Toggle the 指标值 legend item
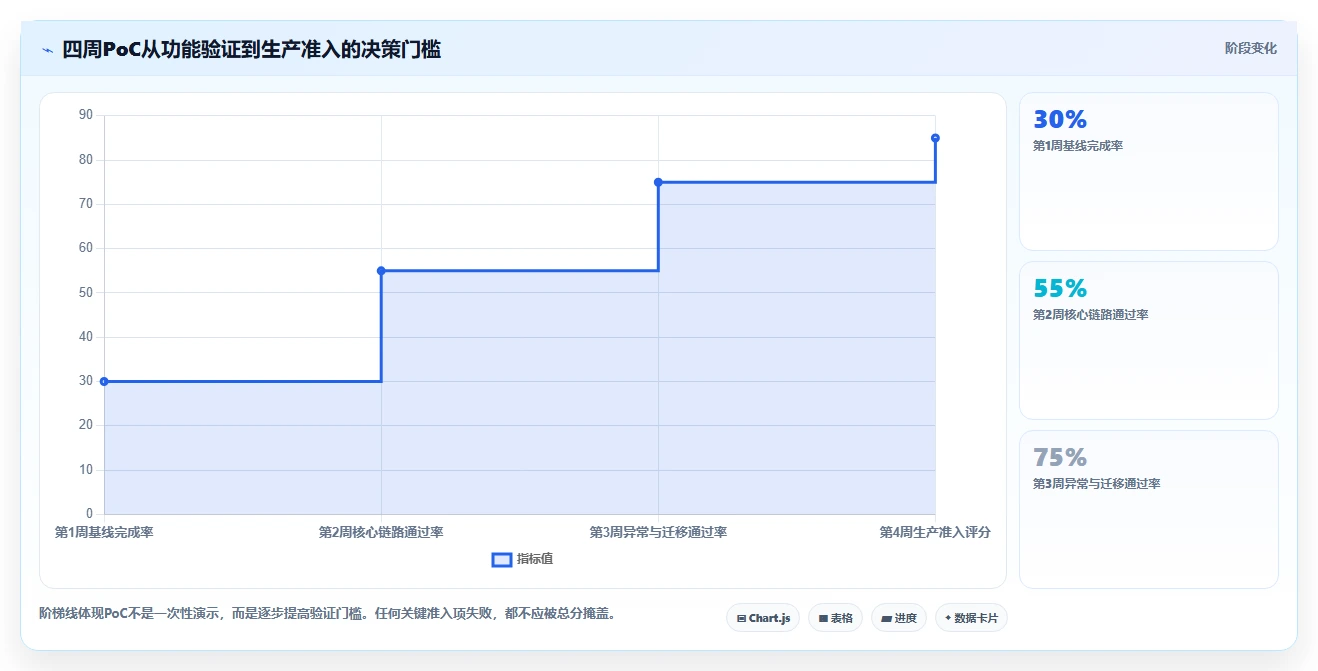Screen dimensions: 1318x671 [522, 559]
